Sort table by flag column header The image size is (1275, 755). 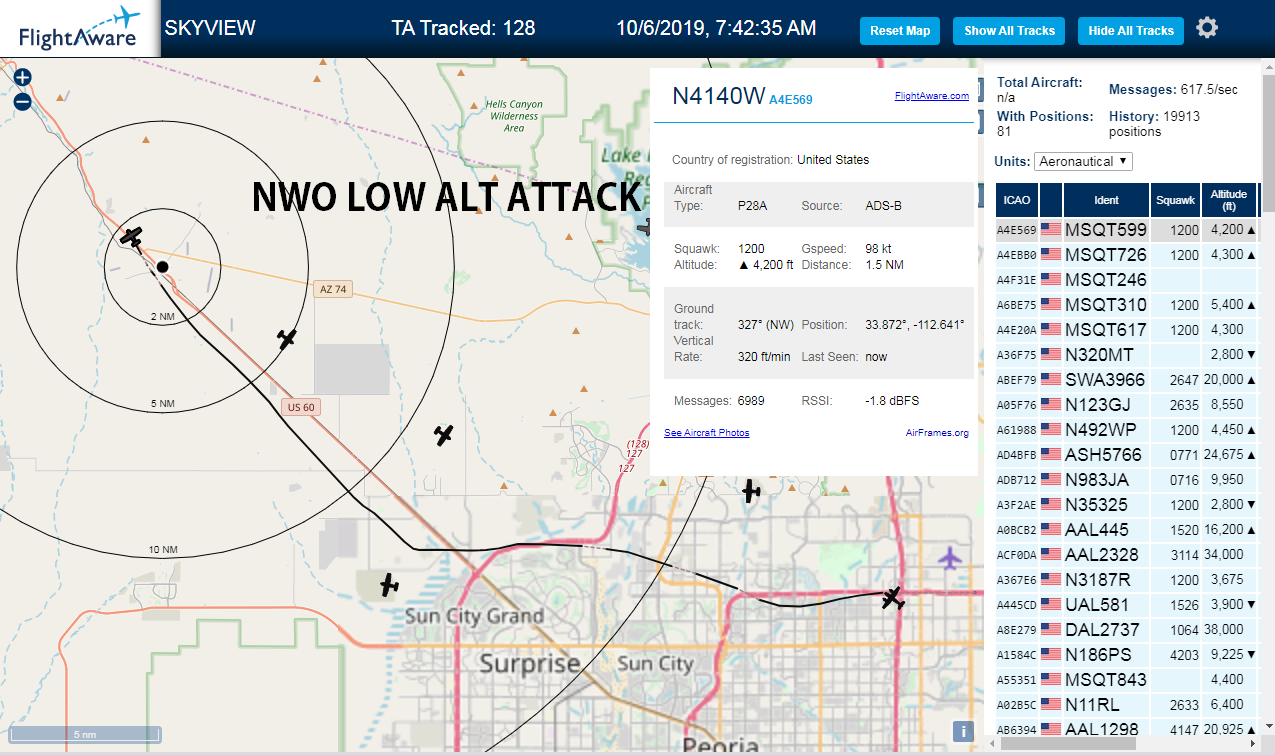[1051, 199]
